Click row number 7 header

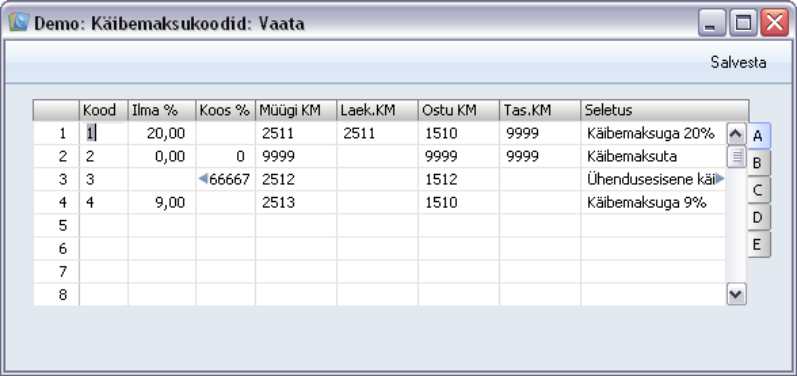coord(56,272)
